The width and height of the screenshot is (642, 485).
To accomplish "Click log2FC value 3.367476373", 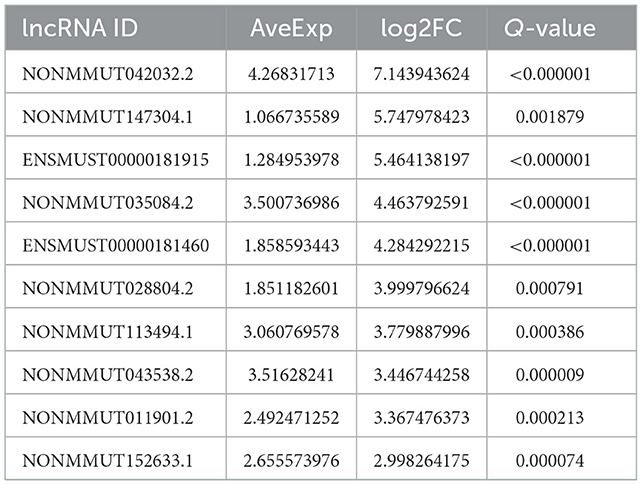I will (x=421, y=417).
